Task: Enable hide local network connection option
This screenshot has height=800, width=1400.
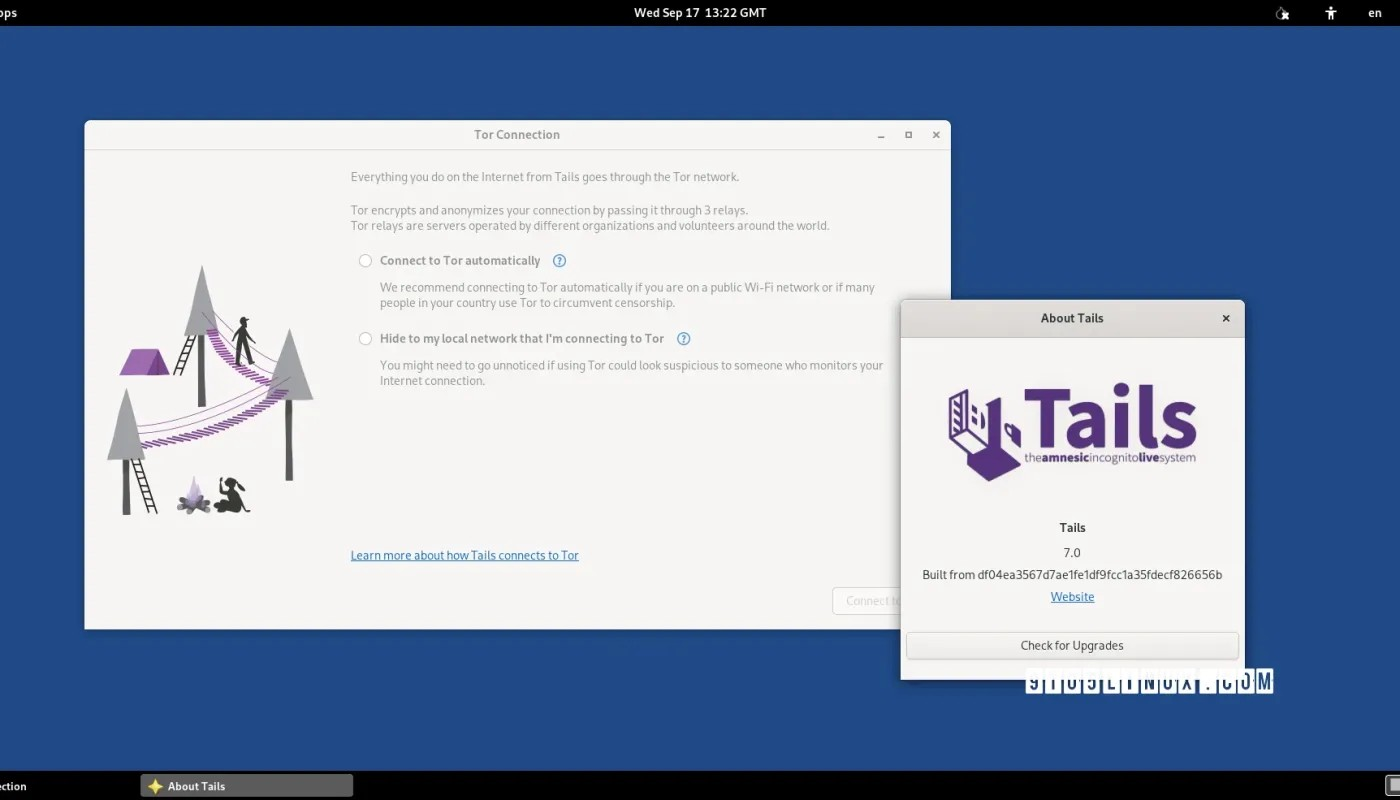Action: (365, 338)
